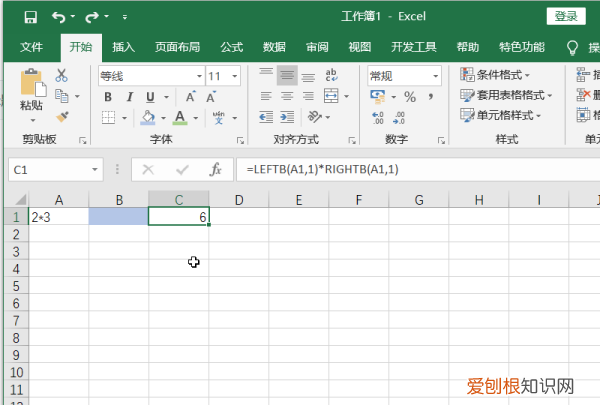The image size is (600, 405).
Task: Open the font size 11 dropdown
Action: 235,76
